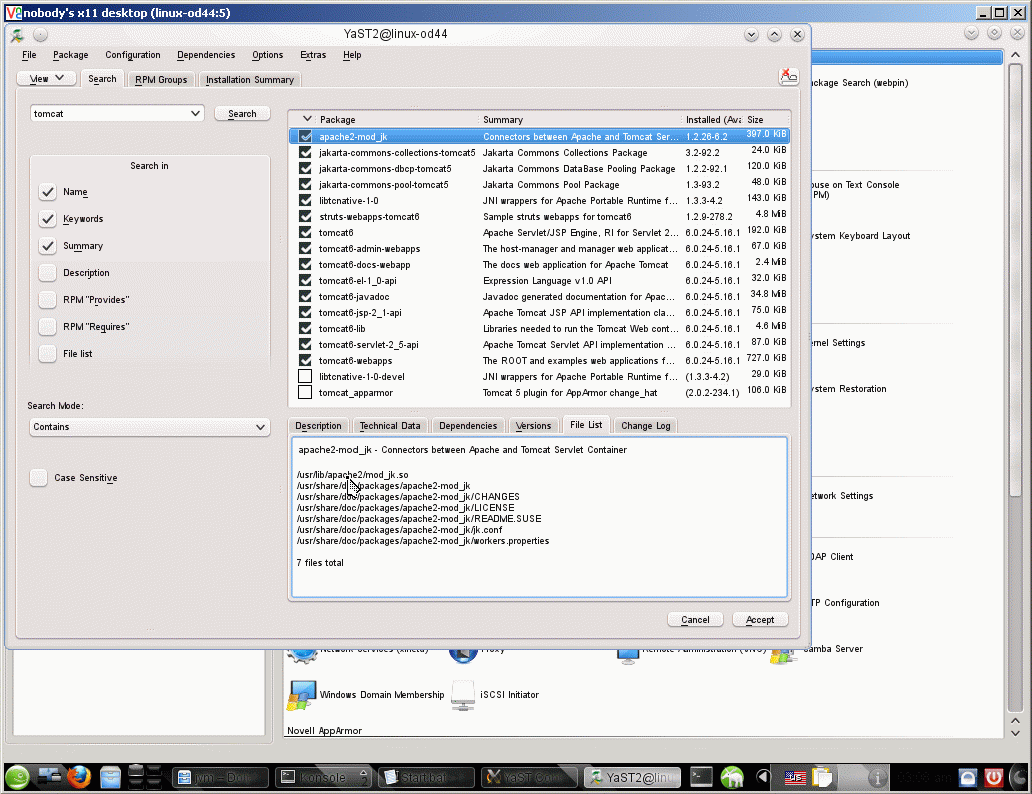The width and height of the screenshot is (1032, 794).
Task: Select the jakarta-commons-pool-tomcat5 package row
Action: pyautogui.click(x=539, y=185)
